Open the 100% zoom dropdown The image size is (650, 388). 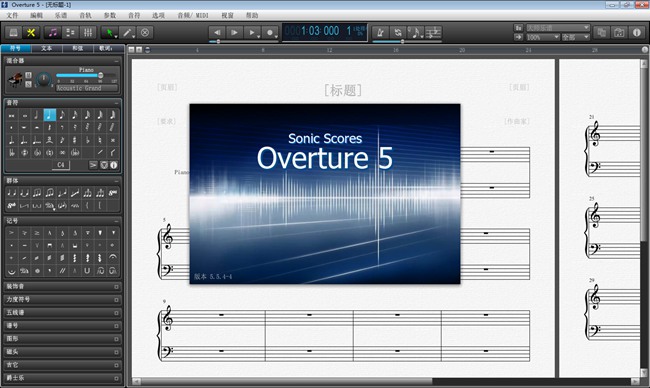pyautogui.click(x=543, y=37)
